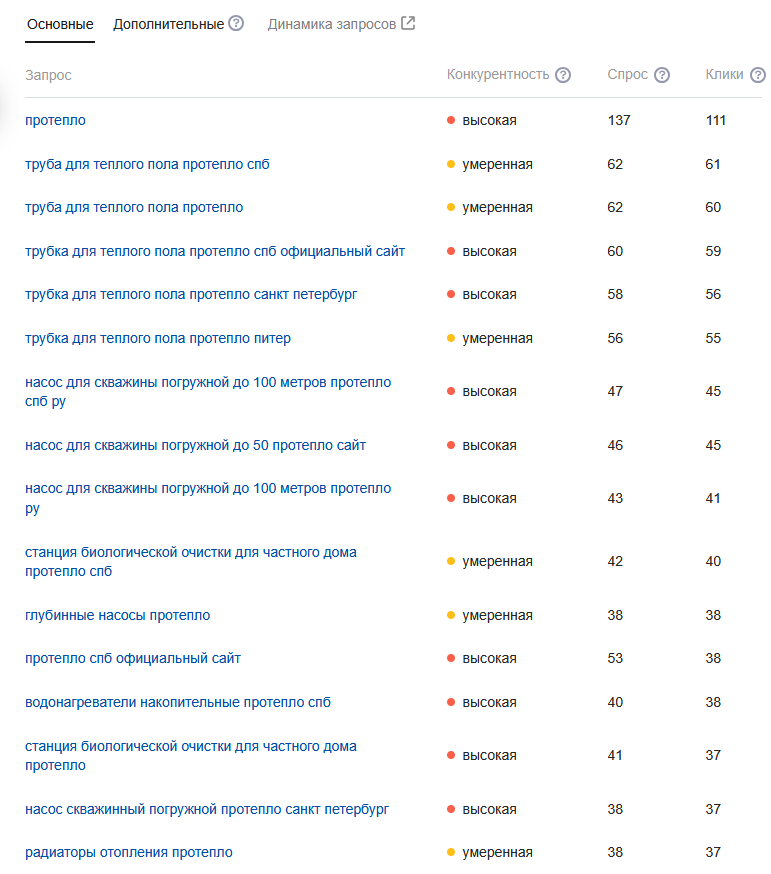Viewport: 771px width, 874px height.
Task: Select demand value 53 in официальный сайт row
Action: click(615, 658)
